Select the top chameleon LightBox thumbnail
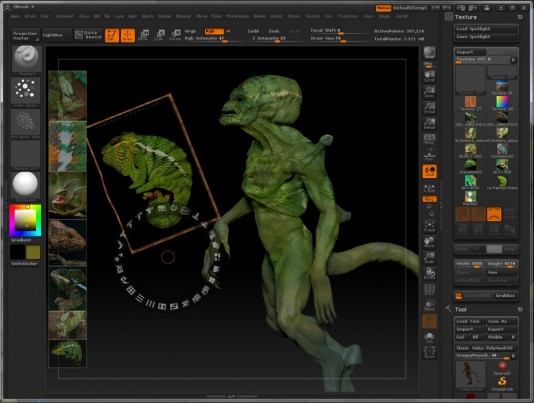The height and width of the screenshot is (403, 534). pyautogui.click(x=68, y=96)
